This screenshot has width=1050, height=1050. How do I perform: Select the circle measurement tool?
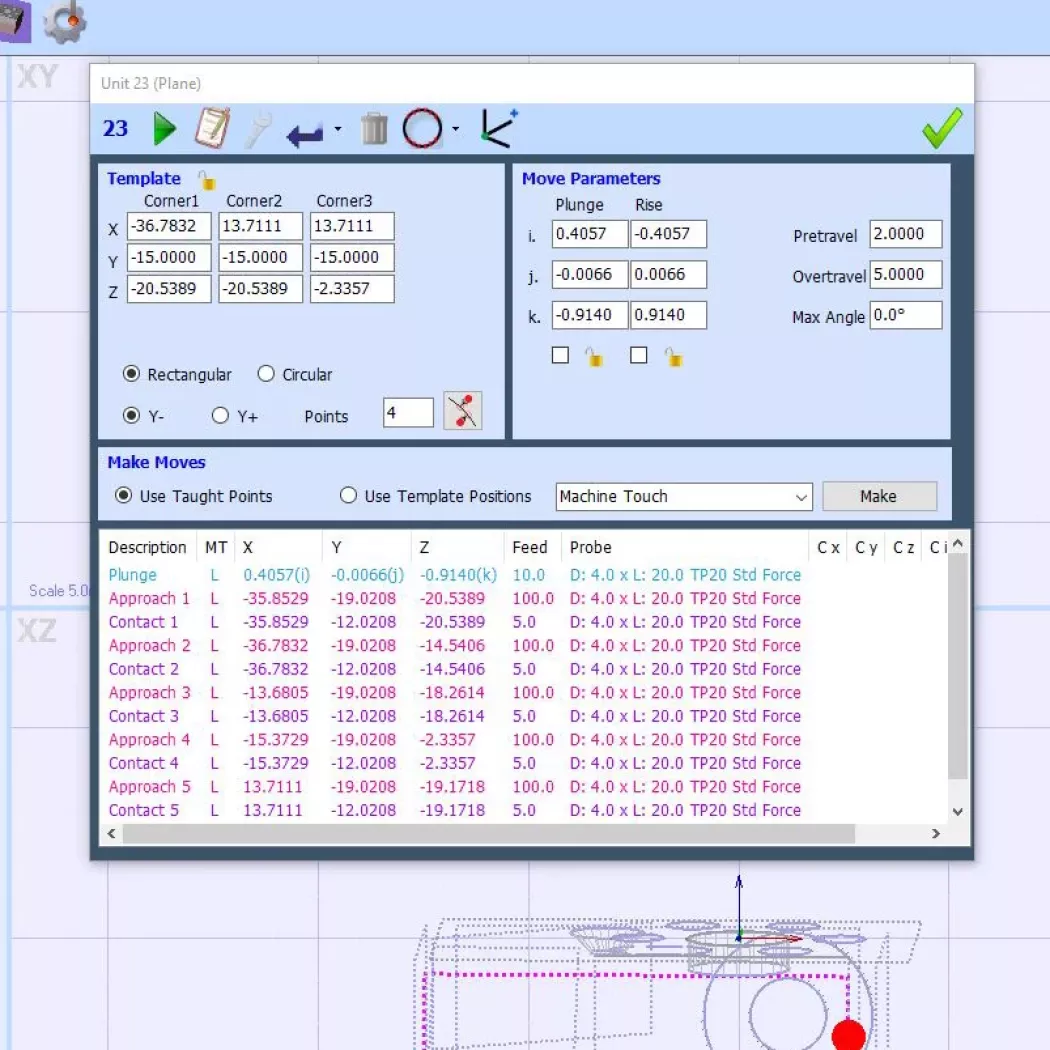coord(423,128)
